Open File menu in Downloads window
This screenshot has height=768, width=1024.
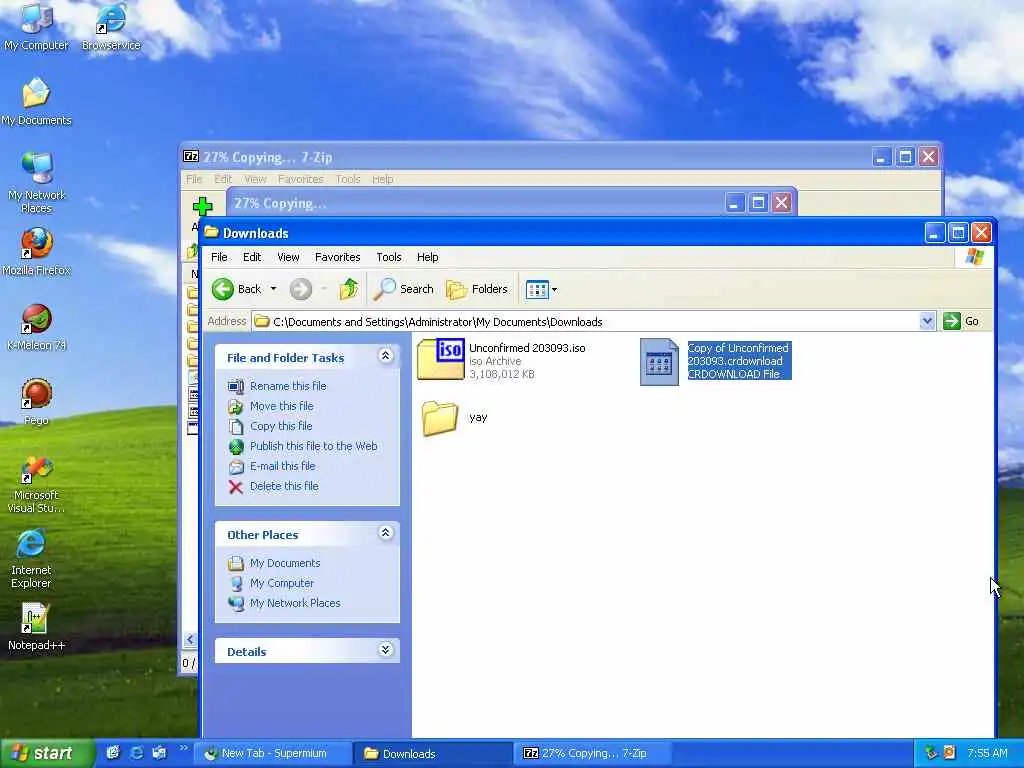(x=219, y=257)
